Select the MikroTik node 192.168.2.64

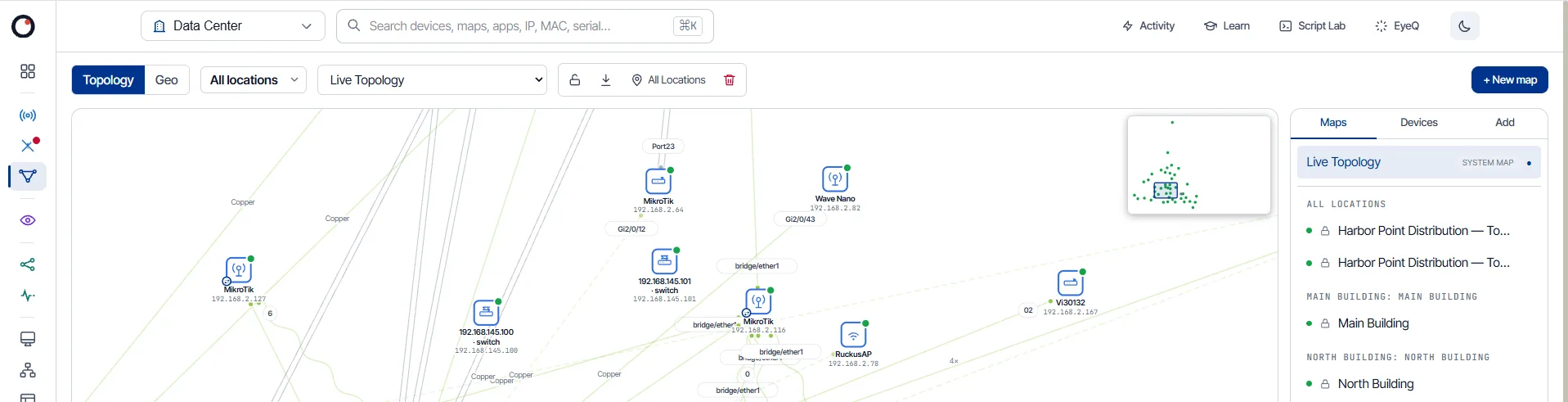658,182
